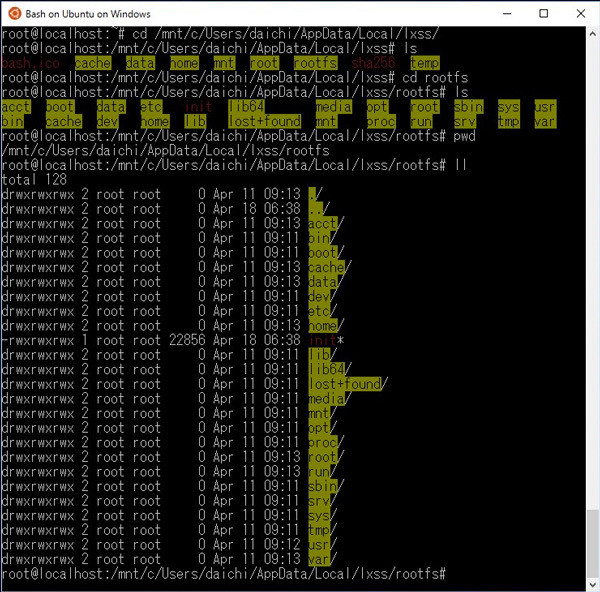
Task: Select lost+found/ directory in long listing
Action: 347,384
